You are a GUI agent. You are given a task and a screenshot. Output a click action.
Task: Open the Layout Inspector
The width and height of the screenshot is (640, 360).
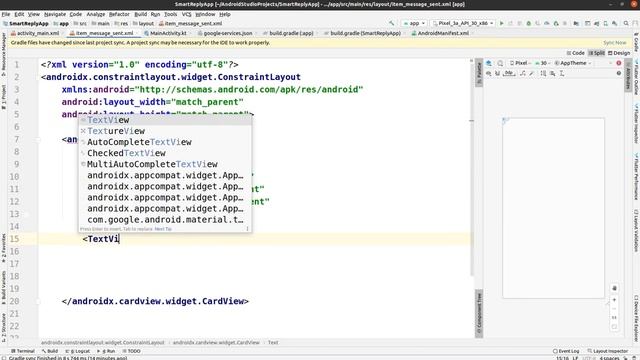(608, 351)
